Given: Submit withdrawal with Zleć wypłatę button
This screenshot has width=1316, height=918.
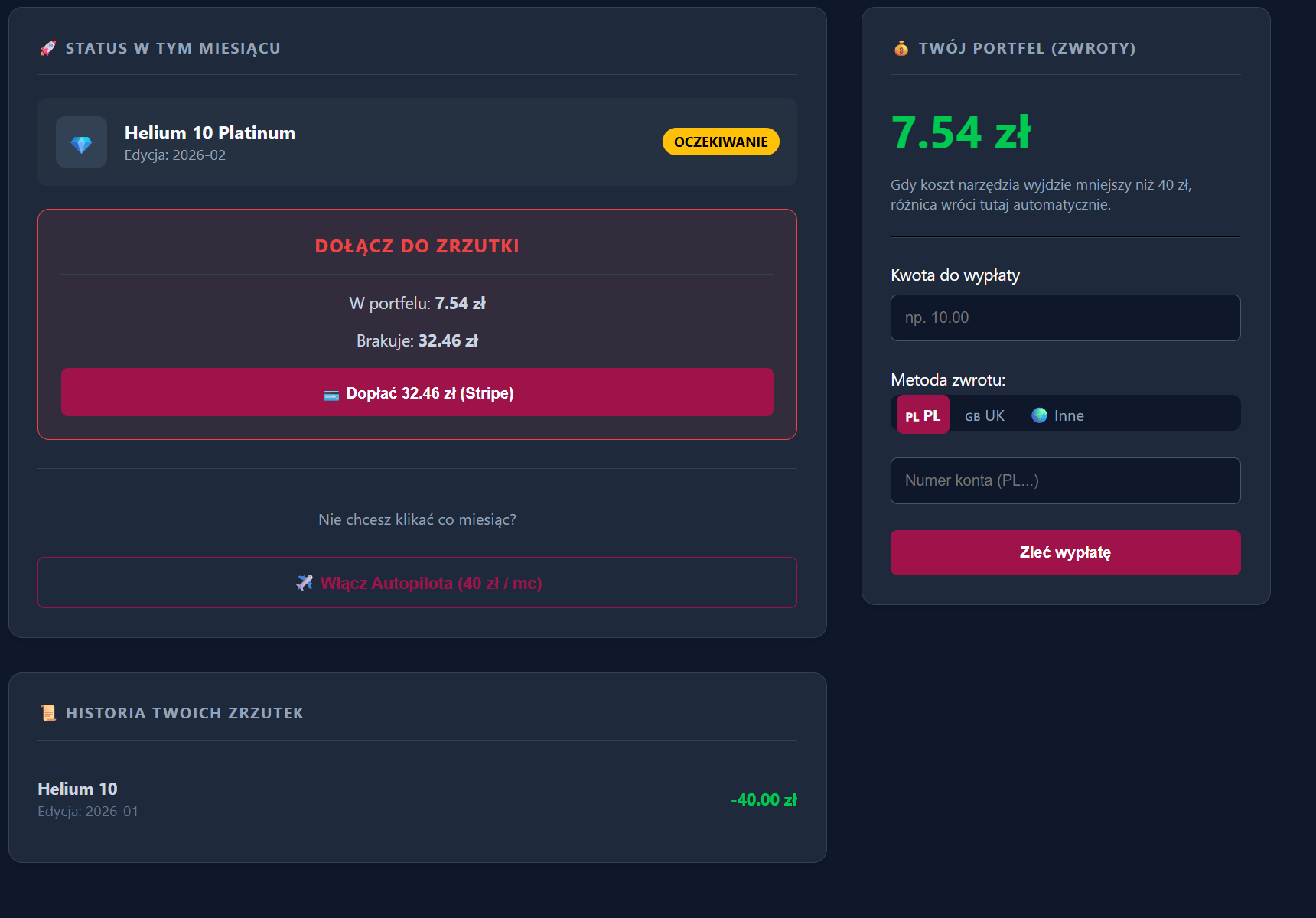Looking at the screenshot, I should coord(1065,552).
